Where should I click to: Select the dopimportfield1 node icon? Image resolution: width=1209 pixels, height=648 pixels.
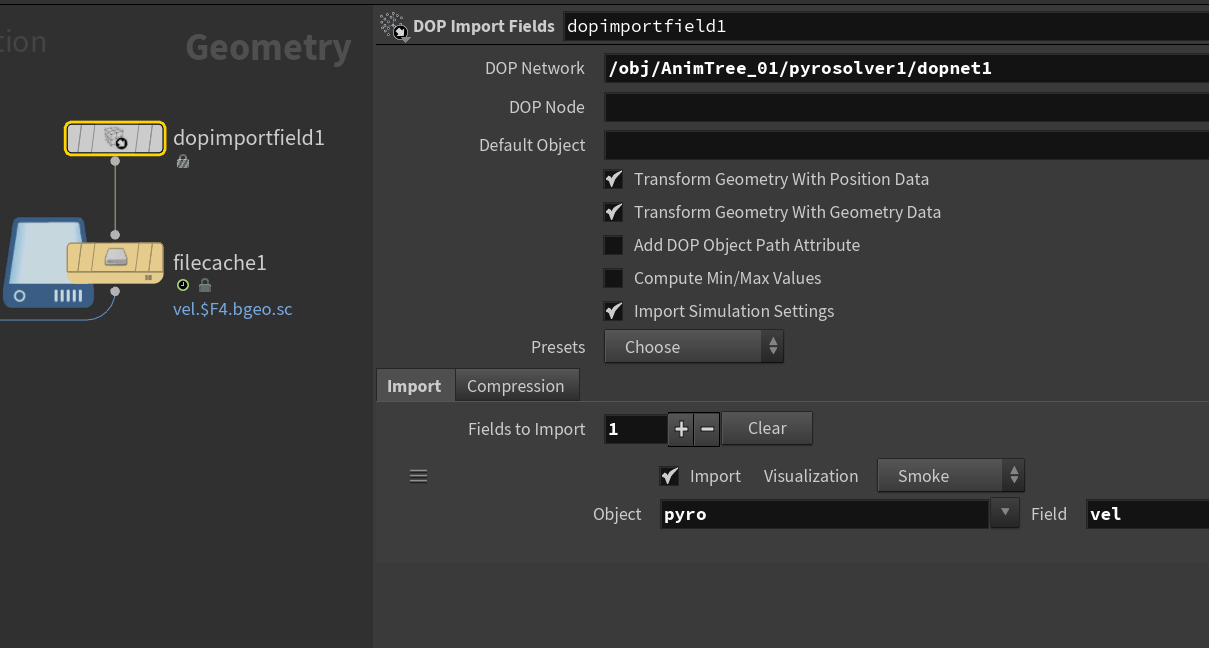[115, 139]
